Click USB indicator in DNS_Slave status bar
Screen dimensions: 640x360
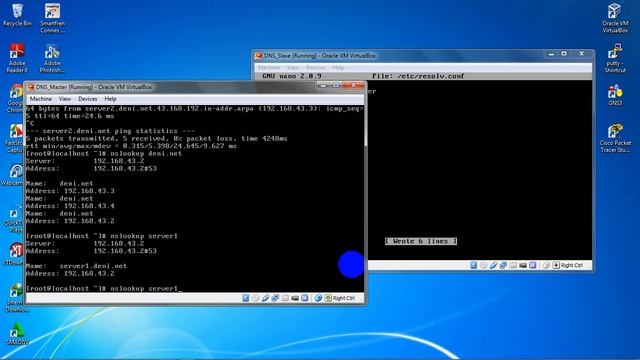[x=493, y=265]
